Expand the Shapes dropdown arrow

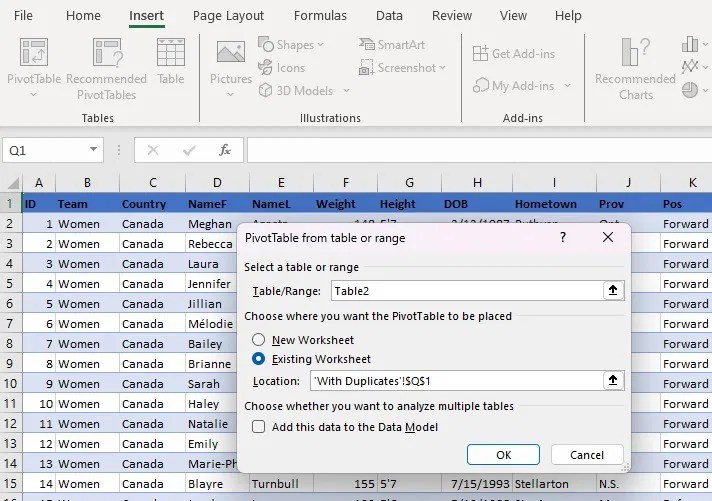click(321, 45)
